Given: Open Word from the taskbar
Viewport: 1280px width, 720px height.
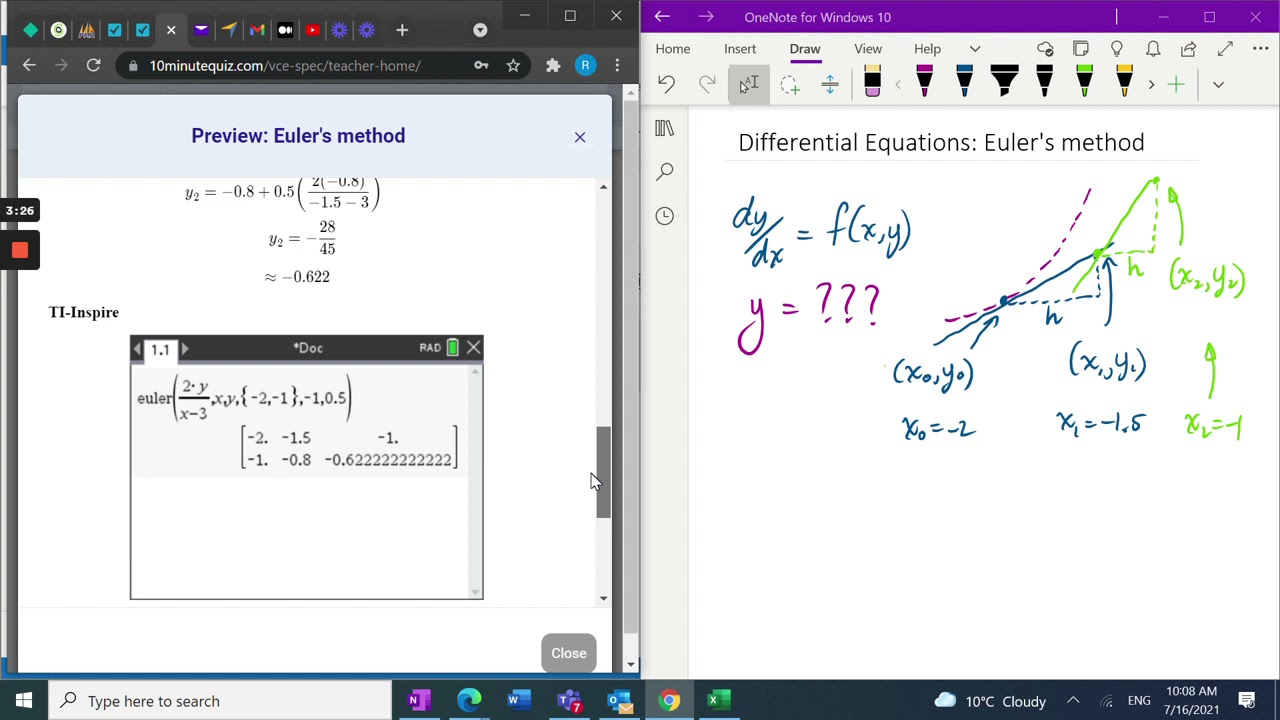Looking at the screenshot, I should [x=518, y=701].
